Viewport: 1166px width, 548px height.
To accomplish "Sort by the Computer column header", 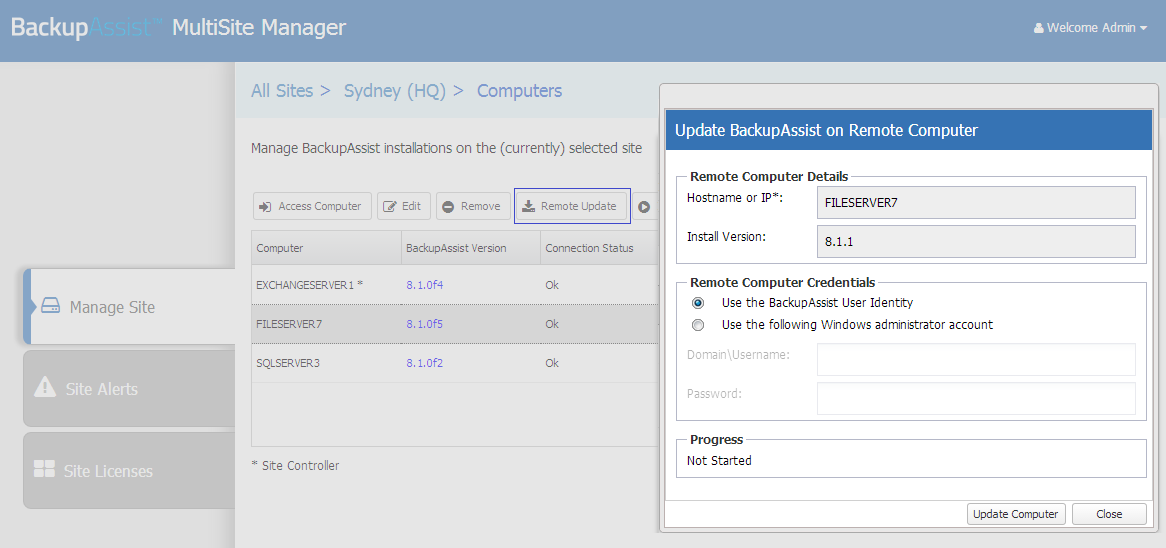I will point(326,248).
